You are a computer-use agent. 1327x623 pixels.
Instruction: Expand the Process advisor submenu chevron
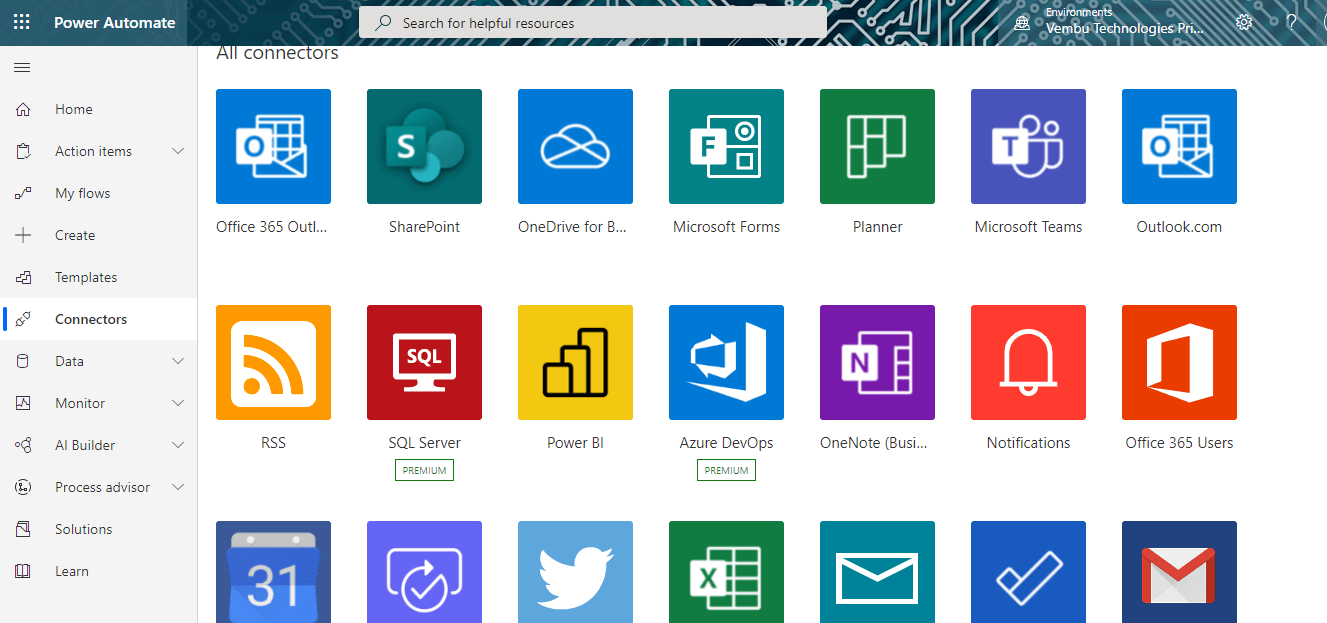tap(178, 487)
